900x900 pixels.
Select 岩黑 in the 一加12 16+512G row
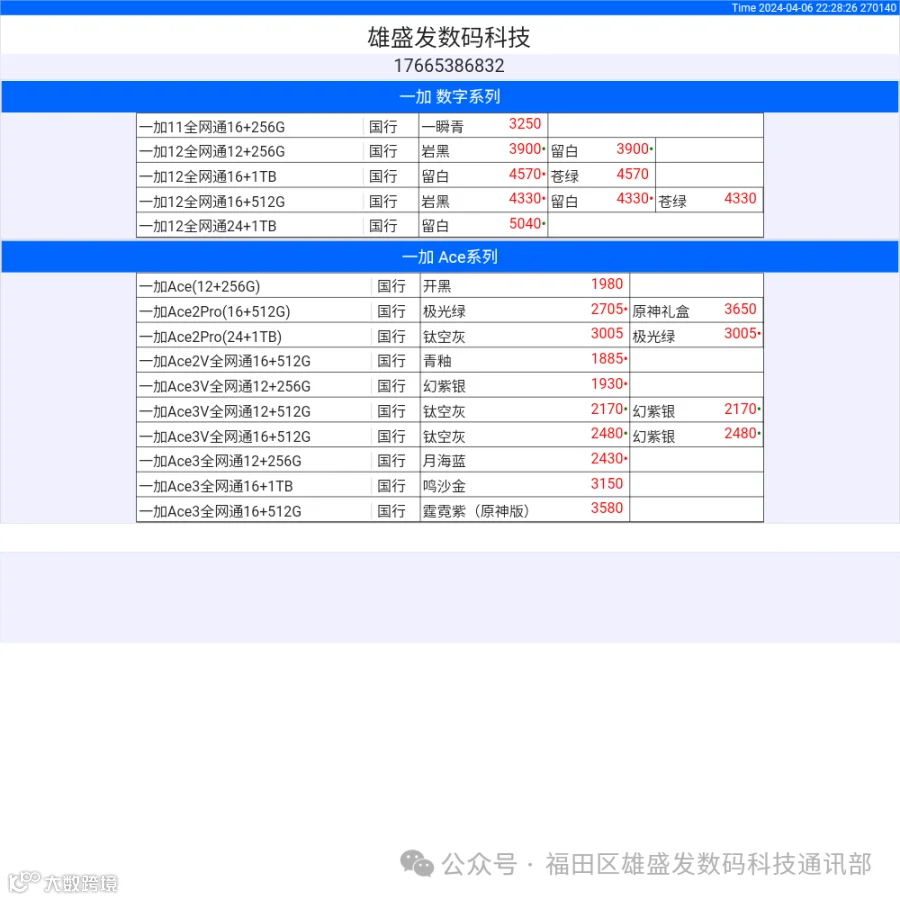435,202
